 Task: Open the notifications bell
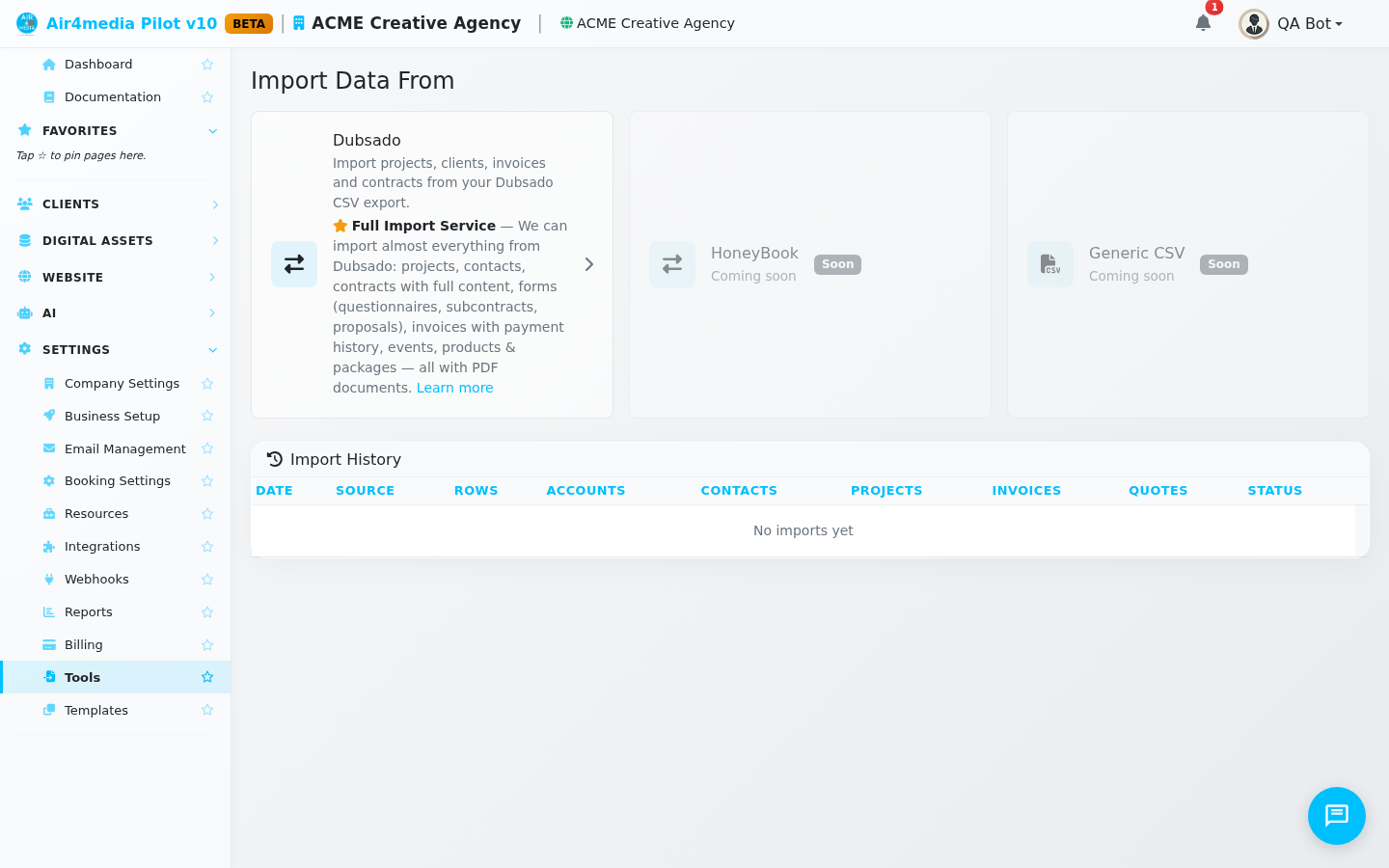[1203, 23]
